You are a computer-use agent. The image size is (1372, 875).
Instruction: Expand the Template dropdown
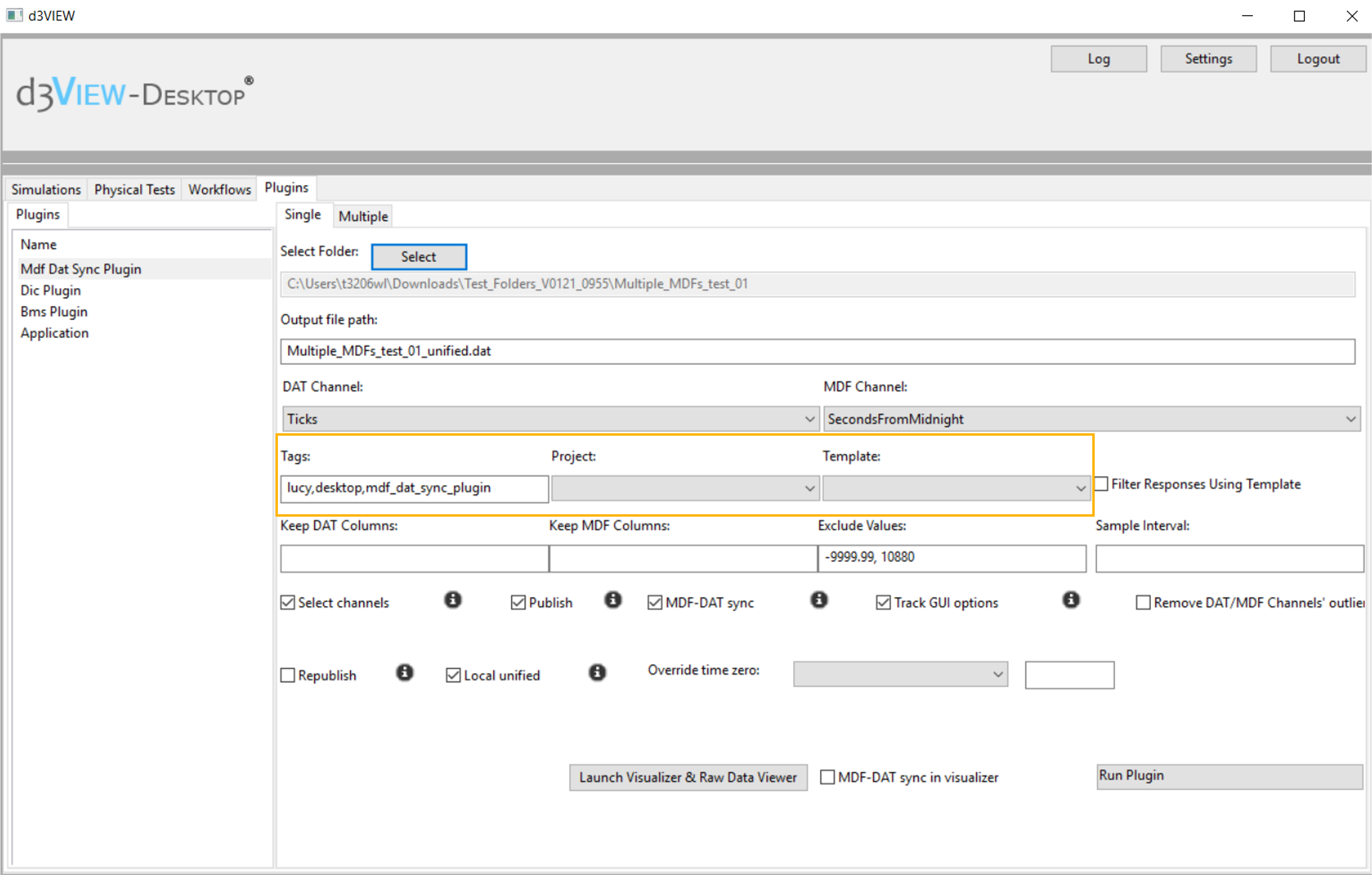click(x=956, y=488)
